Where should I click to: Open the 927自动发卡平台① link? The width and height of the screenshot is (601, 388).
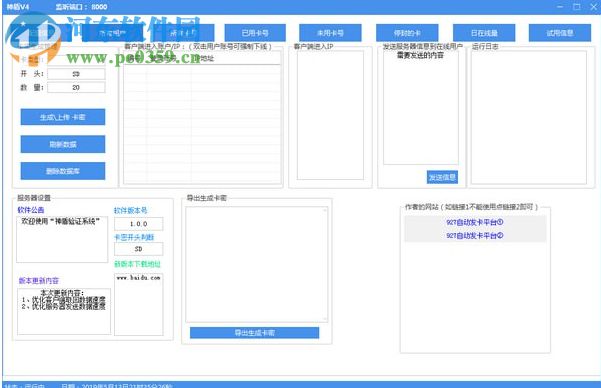point(475,222)
